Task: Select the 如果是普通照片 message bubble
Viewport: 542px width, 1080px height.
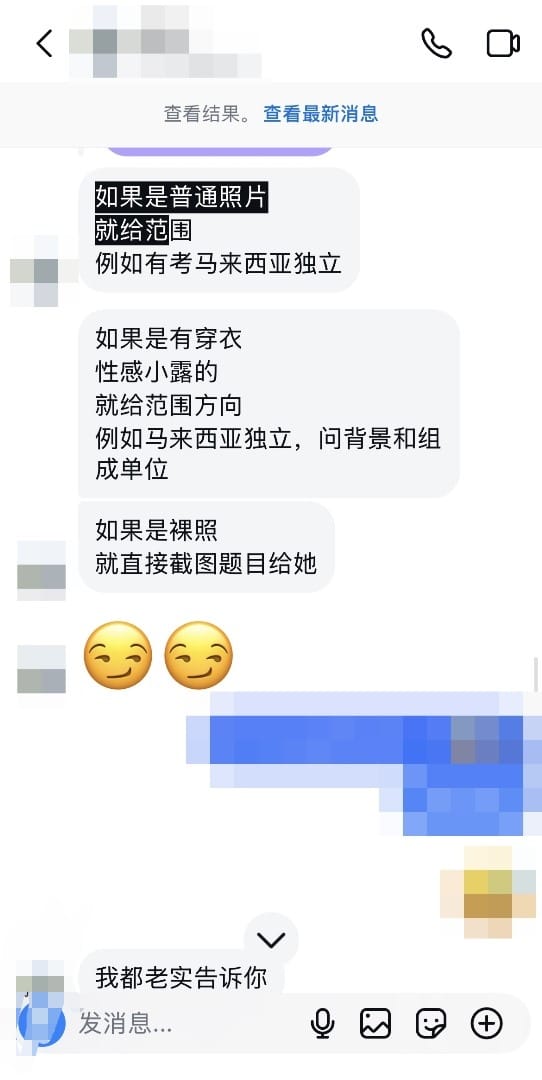Action: pos(219,230)
